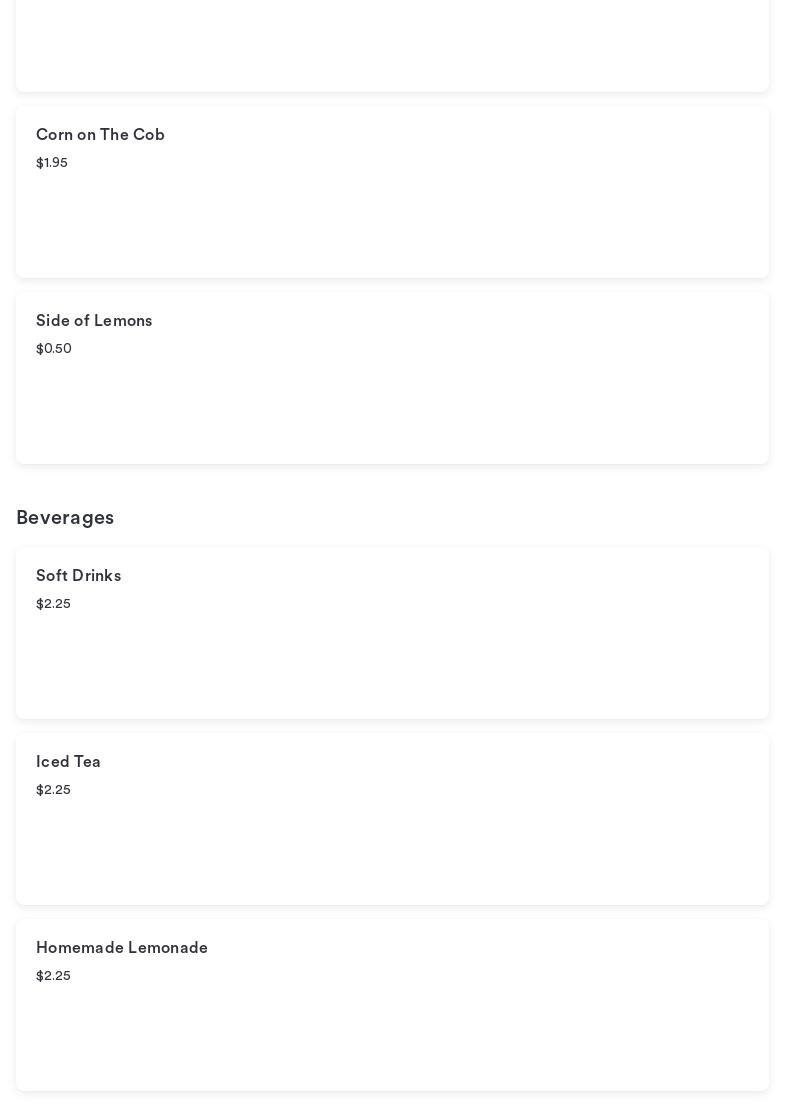Click the partially visible card above Corn on The Cob

tap(392, 45)
